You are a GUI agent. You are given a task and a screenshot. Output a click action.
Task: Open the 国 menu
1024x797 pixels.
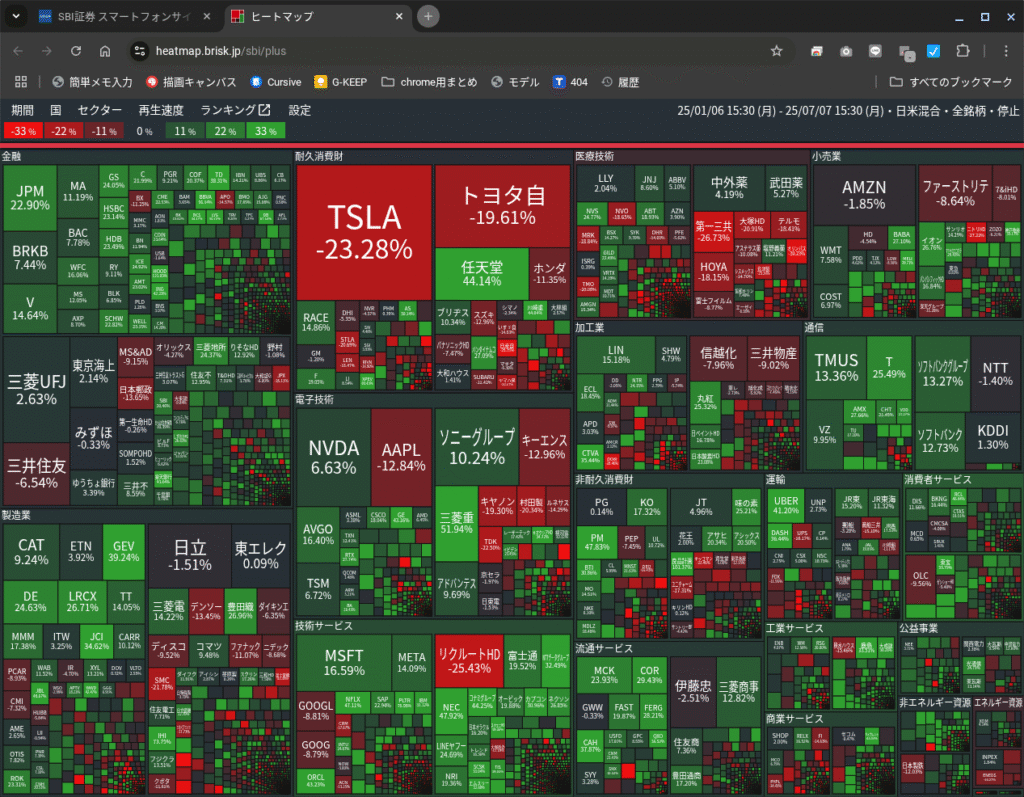[x=56, y=110]
